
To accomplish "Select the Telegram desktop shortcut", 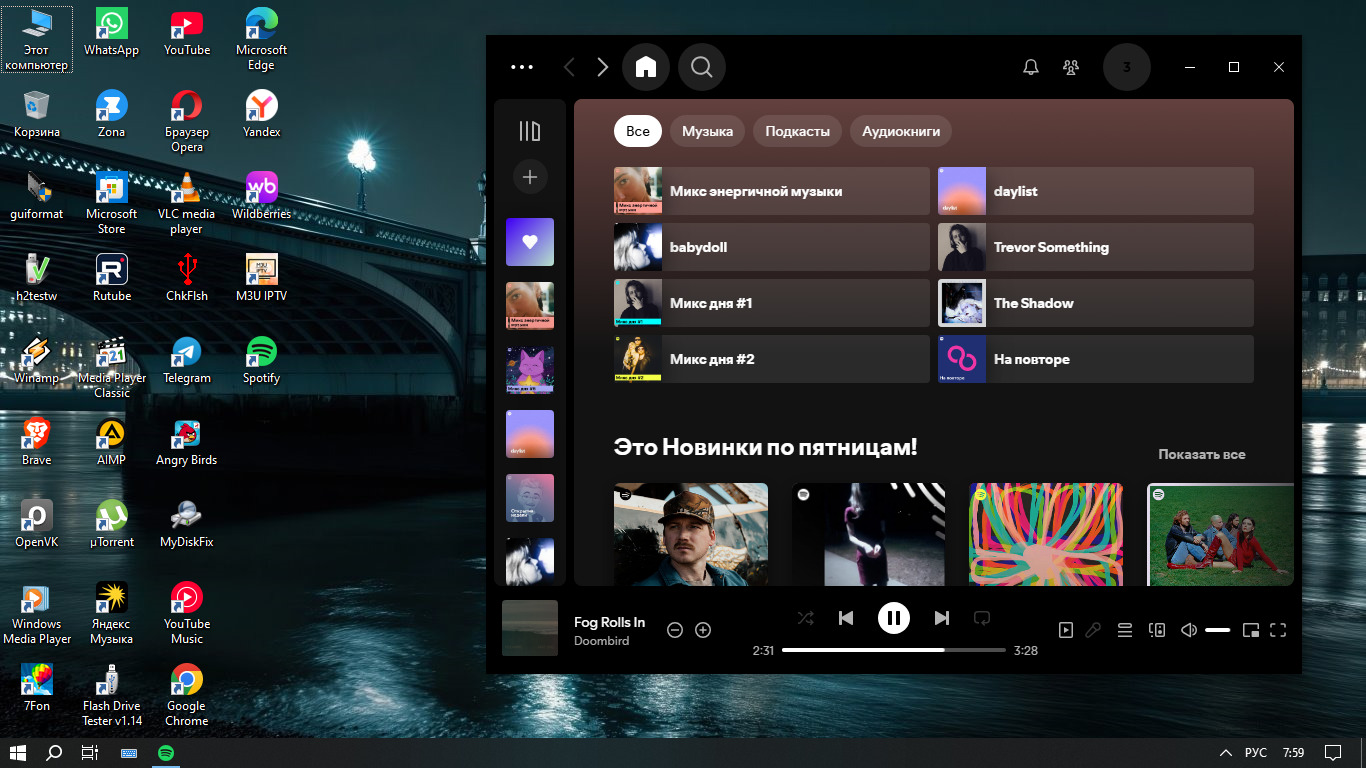I will click(x=187, y=360).
